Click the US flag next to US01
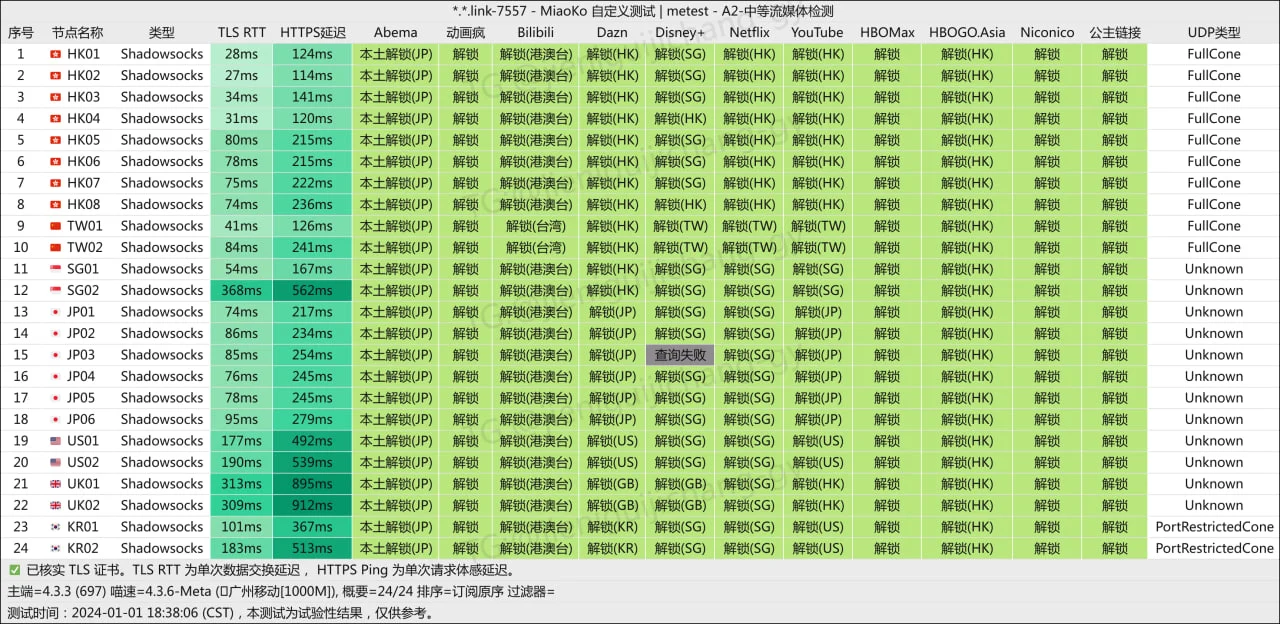This screenshot has height=624, width=1280. click(54, 441)
